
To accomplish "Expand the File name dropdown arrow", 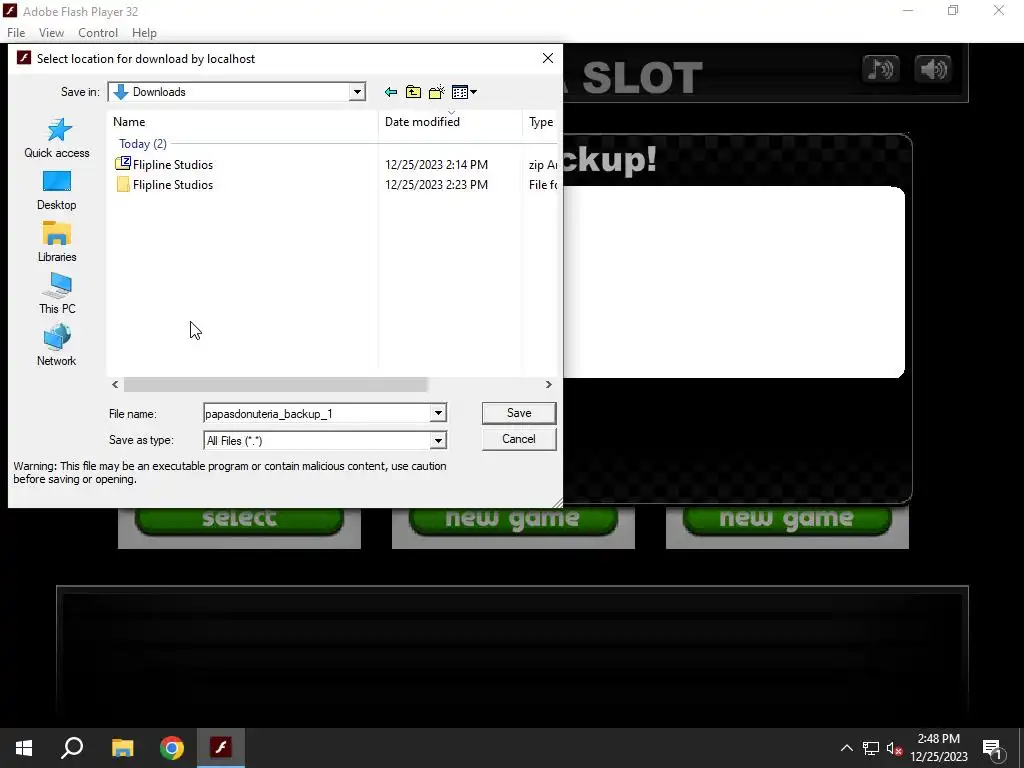I will pos(438,413).
